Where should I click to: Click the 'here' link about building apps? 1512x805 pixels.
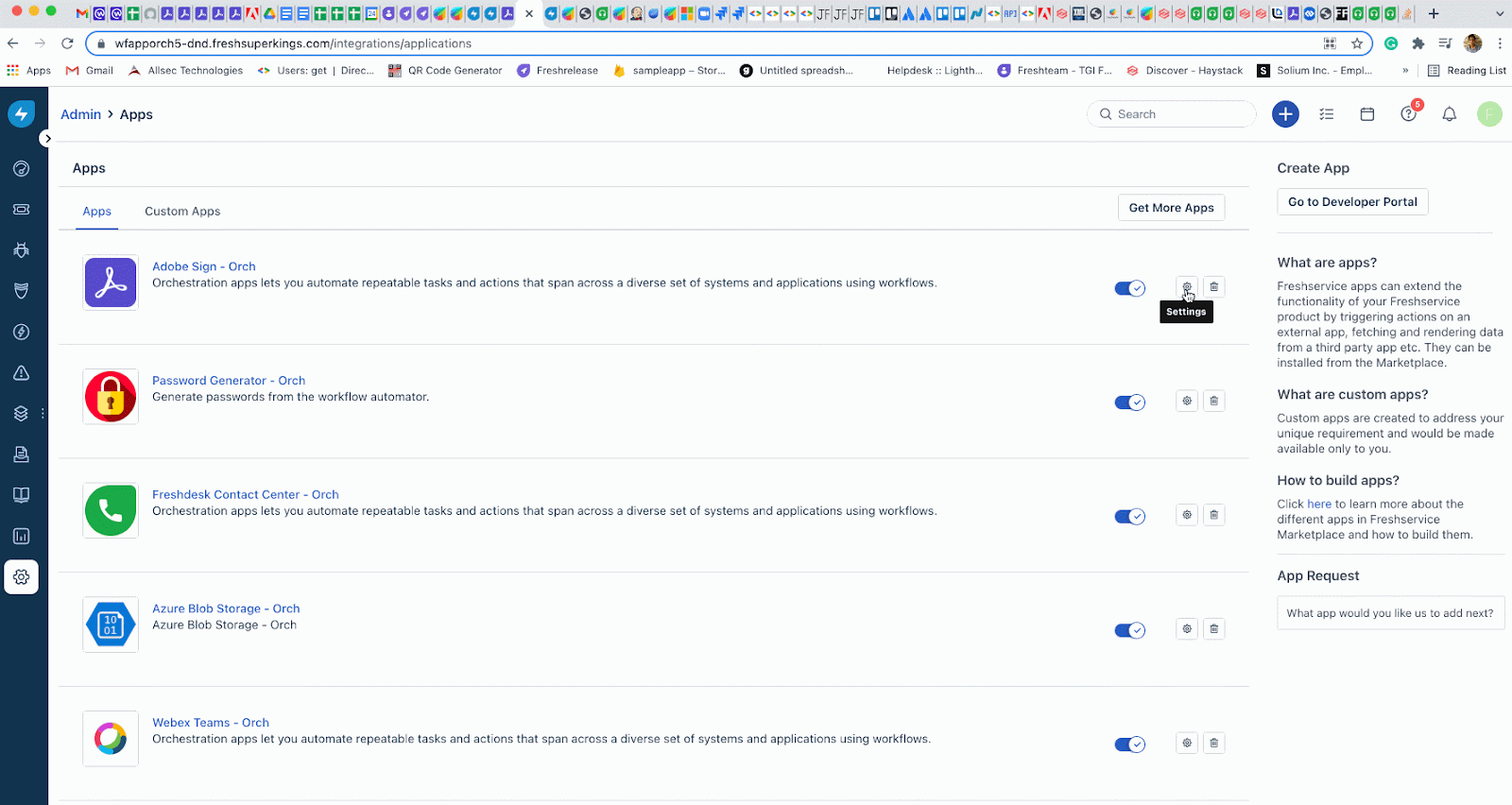[1319, 505]
